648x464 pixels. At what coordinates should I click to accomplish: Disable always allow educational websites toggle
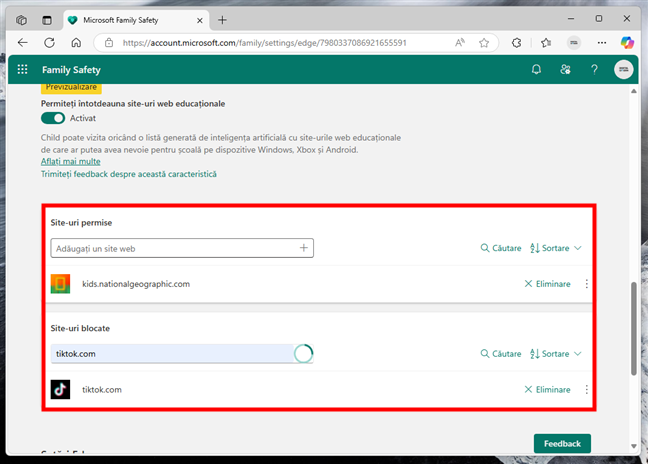[53, 118]
